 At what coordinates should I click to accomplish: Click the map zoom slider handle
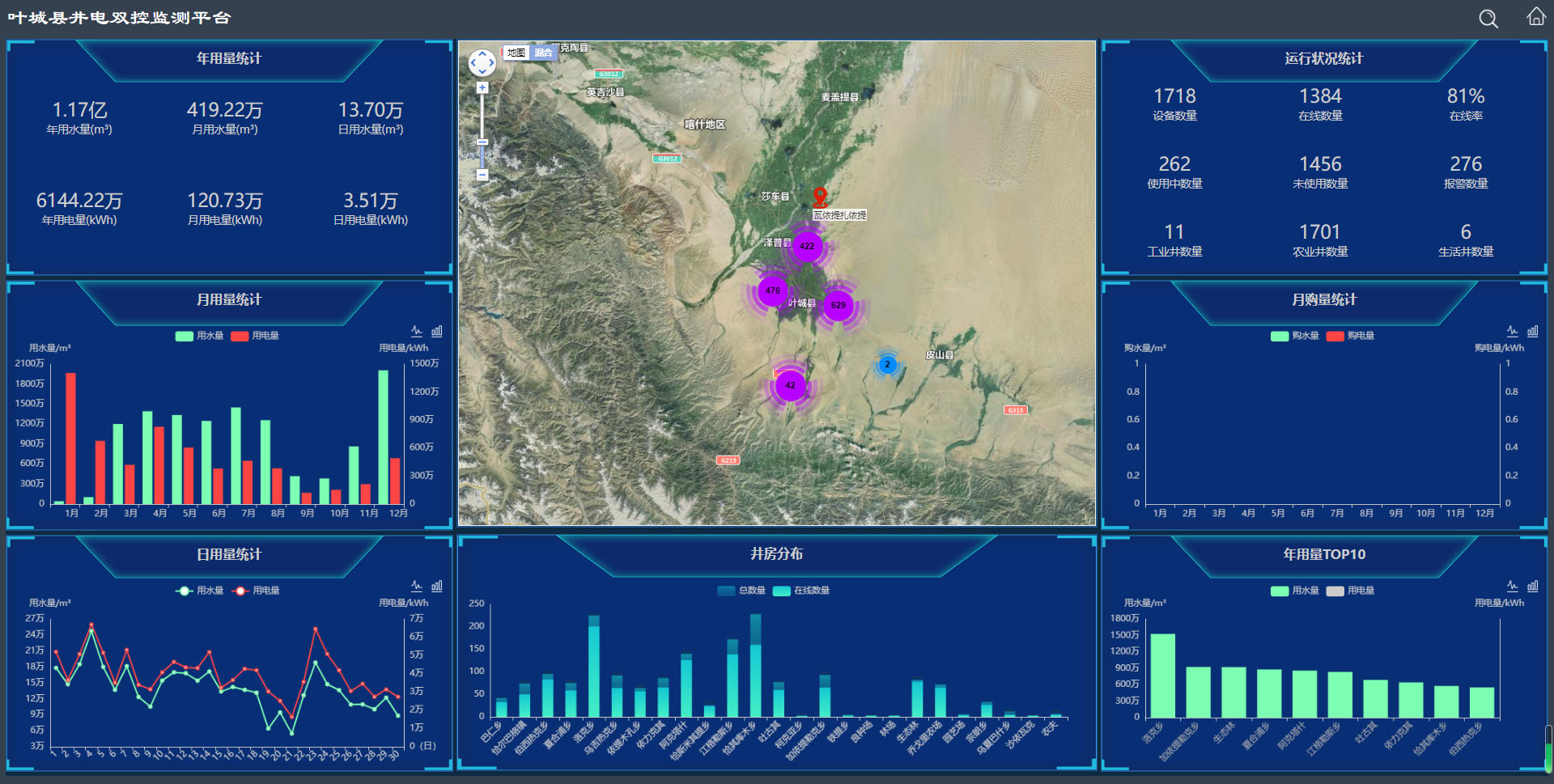[x=482, y=142]
